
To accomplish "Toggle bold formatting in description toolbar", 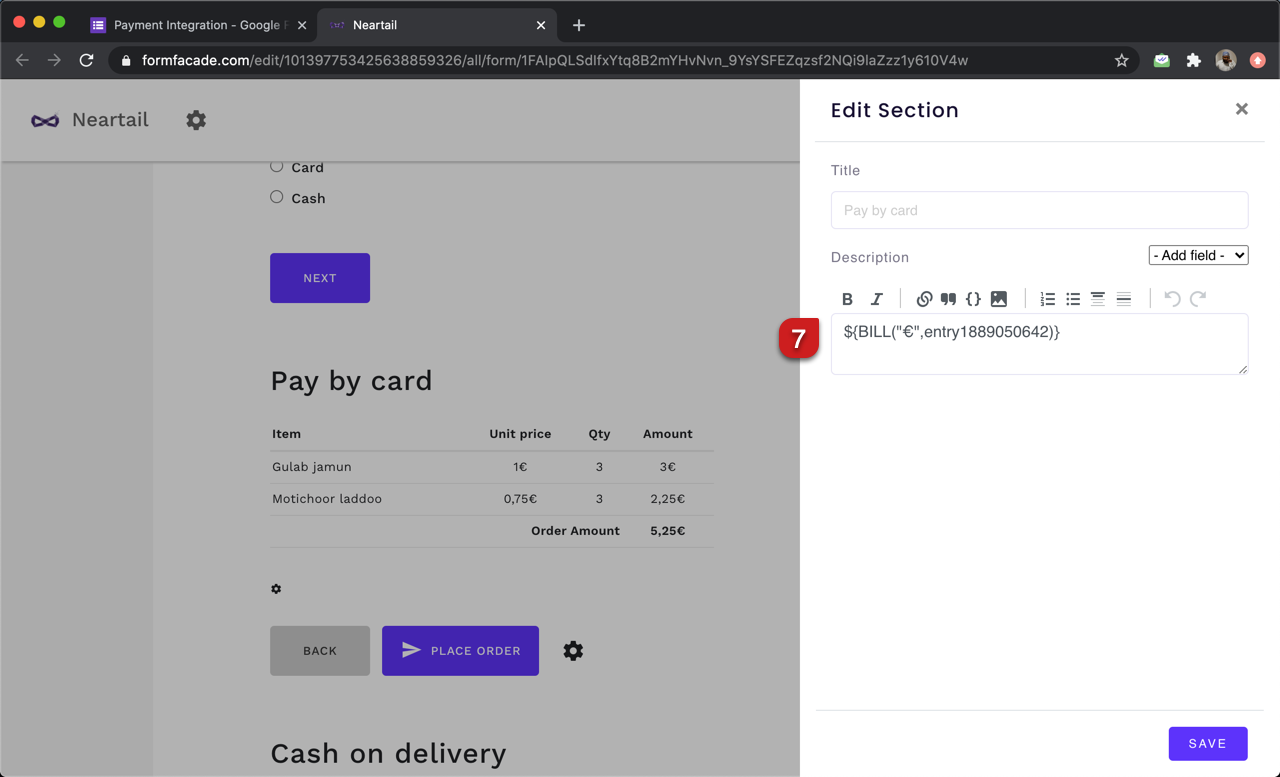I will [847, 299].
